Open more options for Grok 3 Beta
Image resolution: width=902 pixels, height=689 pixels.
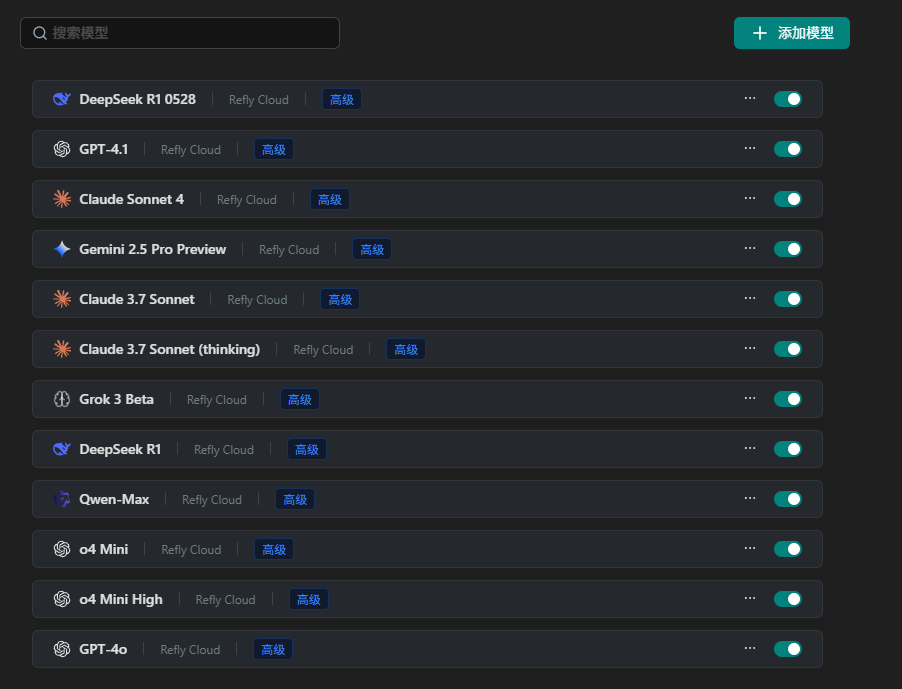tap(750, 399)
